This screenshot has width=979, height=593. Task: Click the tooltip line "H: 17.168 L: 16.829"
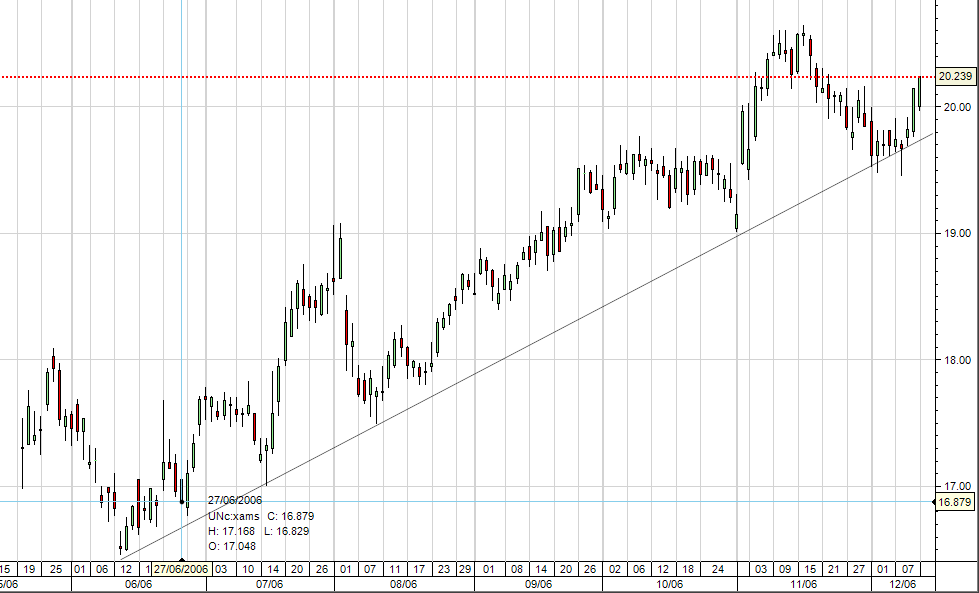click(258, 531)
